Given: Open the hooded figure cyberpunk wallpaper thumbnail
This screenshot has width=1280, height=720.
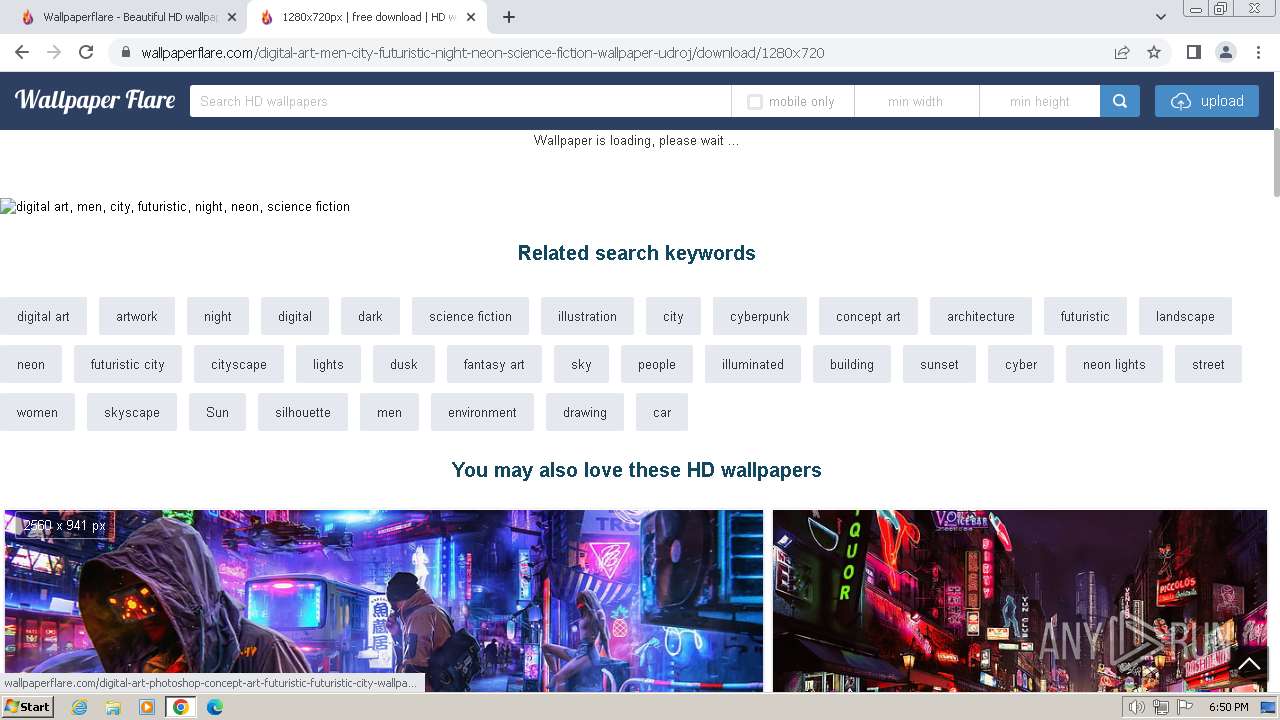Looking at the screenshot, I should [384, 601].
